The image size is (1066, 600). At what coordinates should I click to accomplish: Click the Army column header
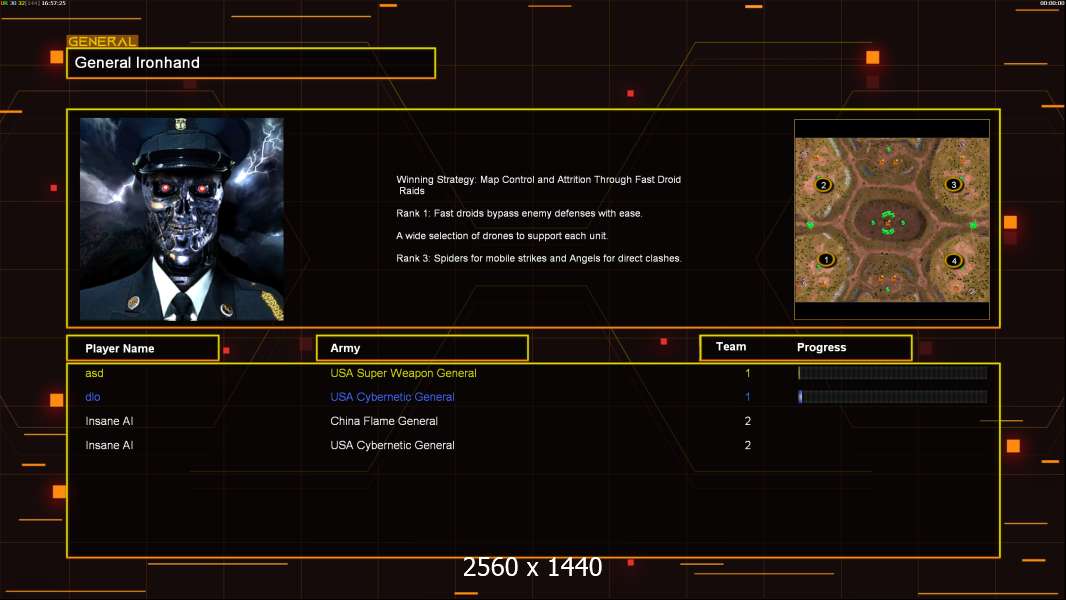pos(422,348)
